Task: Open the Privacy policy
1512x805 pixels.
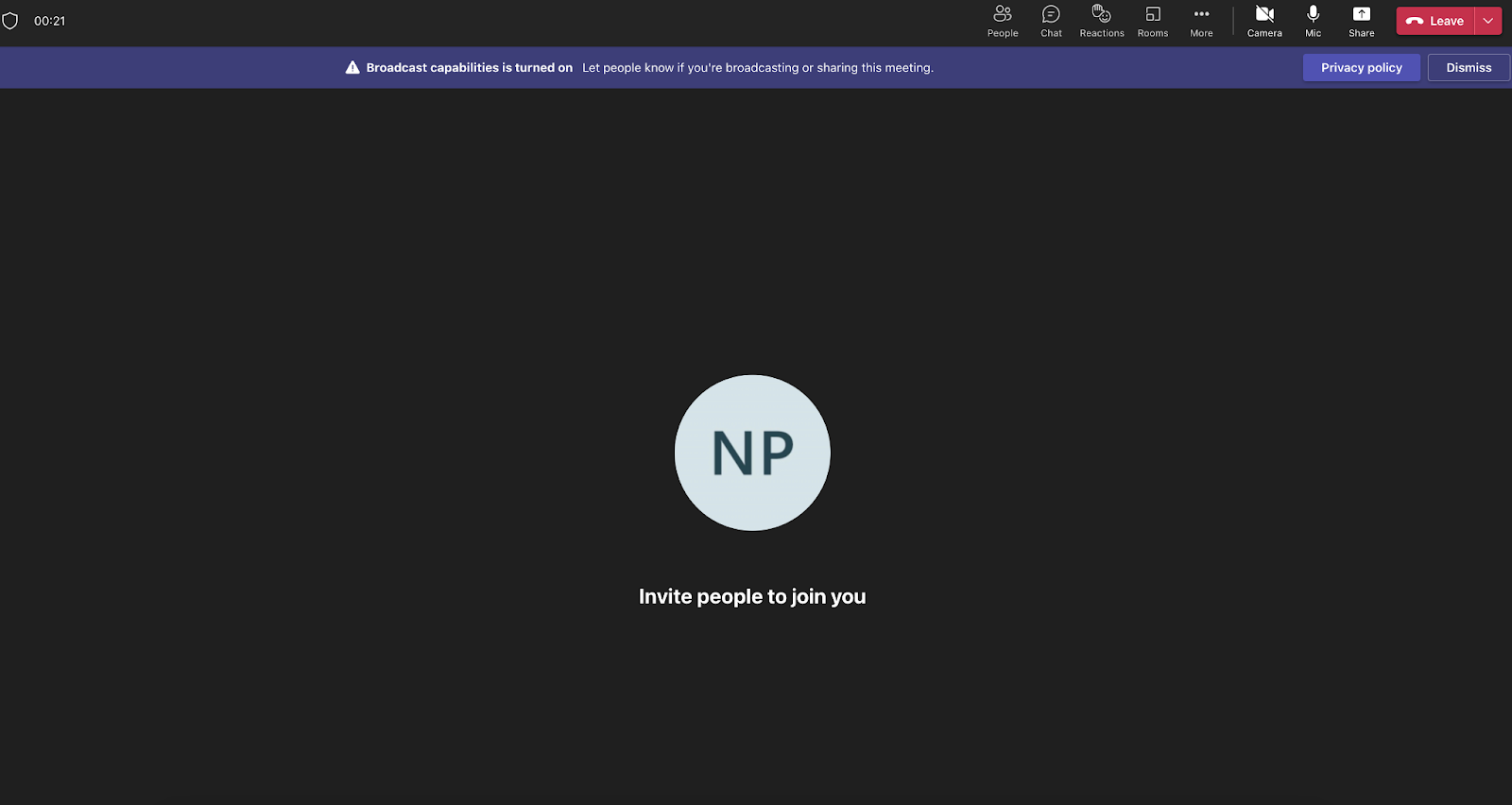Action: pos(1362,67)
